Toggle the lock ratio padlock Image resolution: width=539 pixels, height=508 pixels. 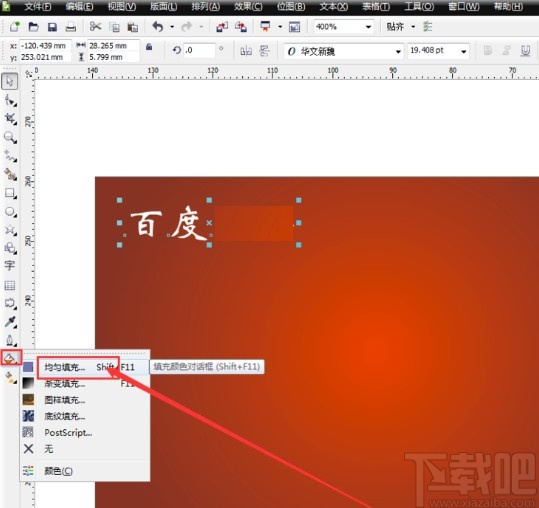coord(149,47)
